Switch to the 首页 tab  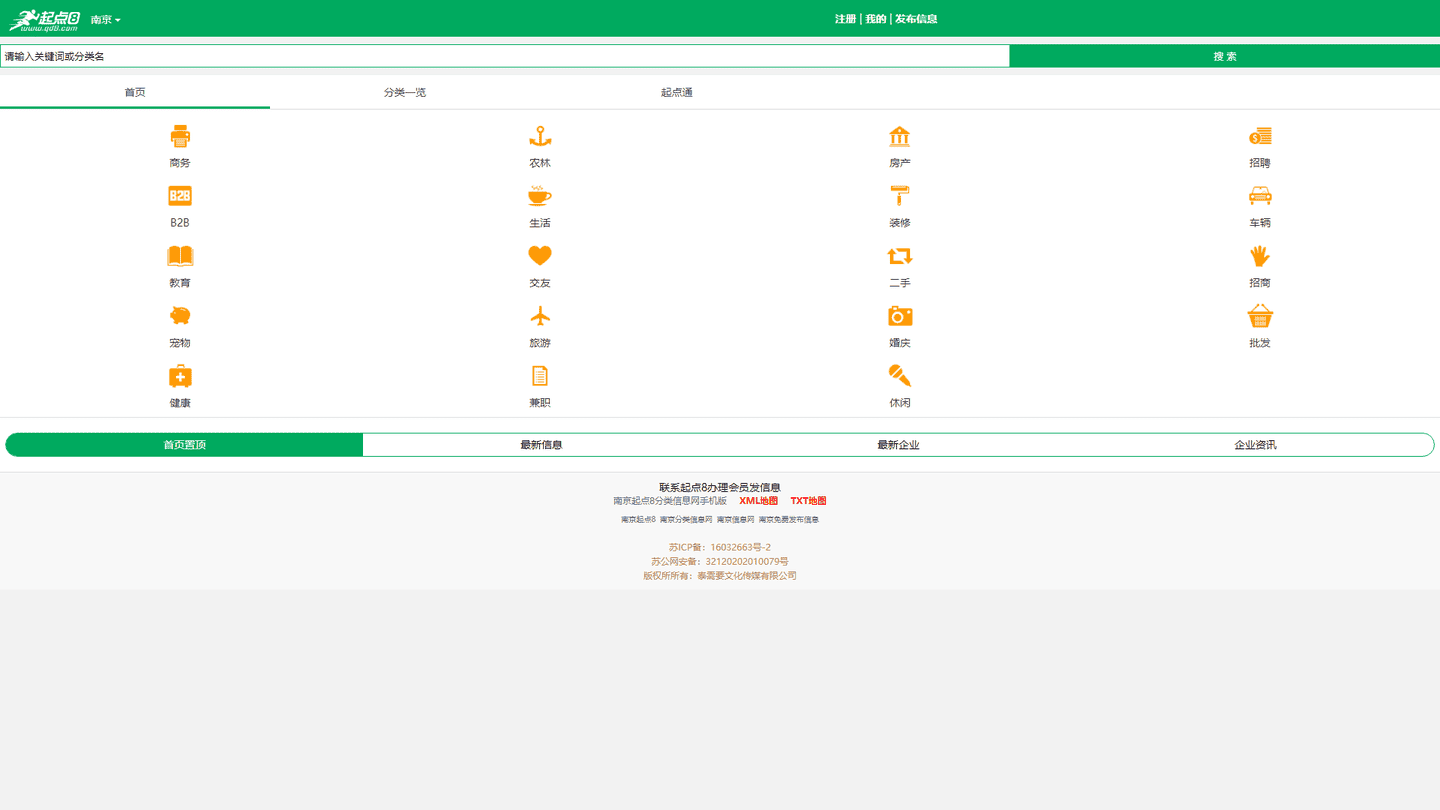click(x=135, y=92)
